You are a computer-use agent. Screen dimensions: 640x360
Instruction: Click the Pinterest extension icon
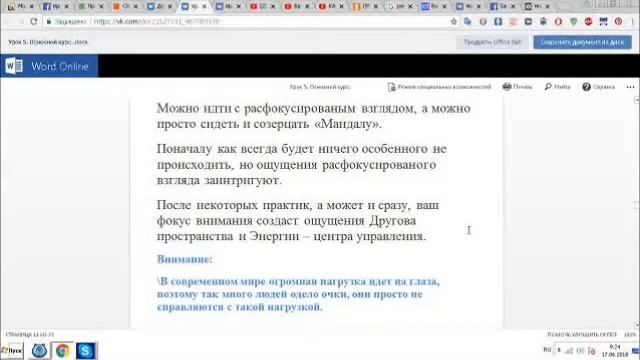tap(618, 22)
